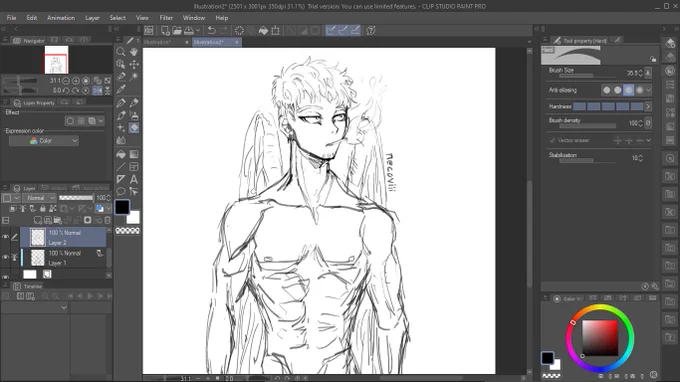Screen dimensions: 680x382
Task: Click the Border effect button
Action: click(70, 121)
